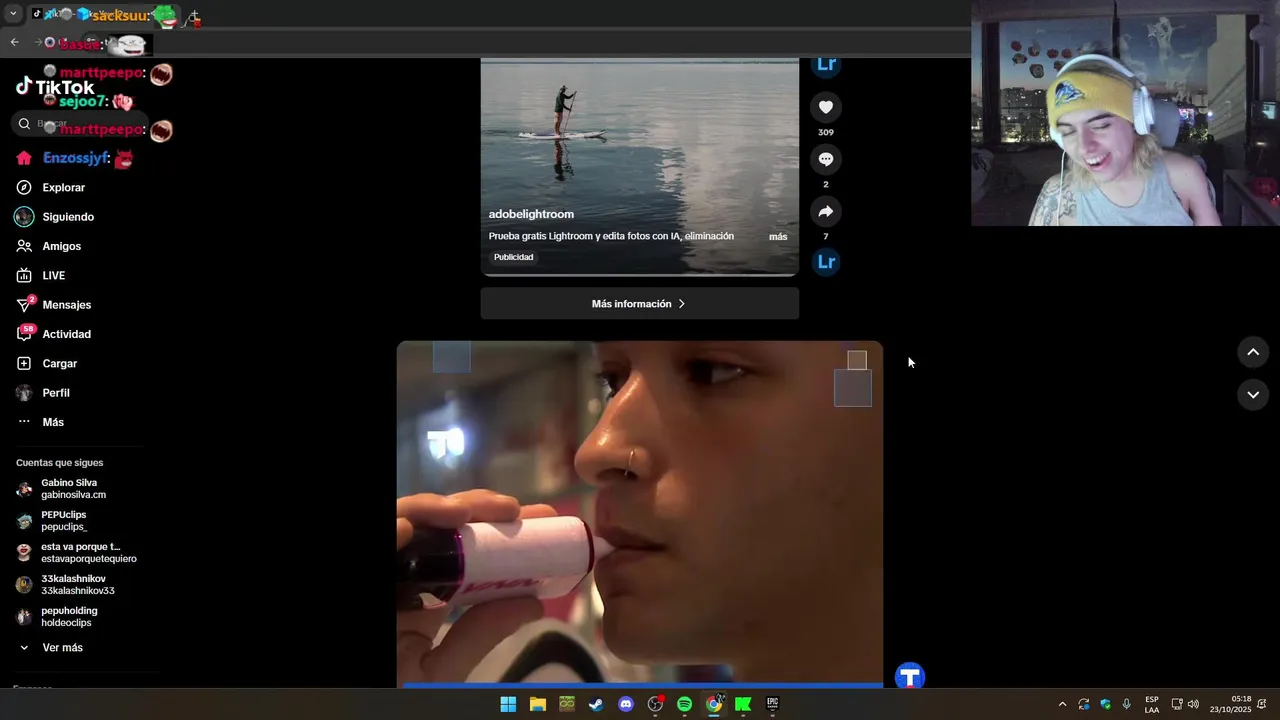Screen dimensions: 1280x720
Task: Go to previous video with up arrow
Action: tap(1253, 352)
